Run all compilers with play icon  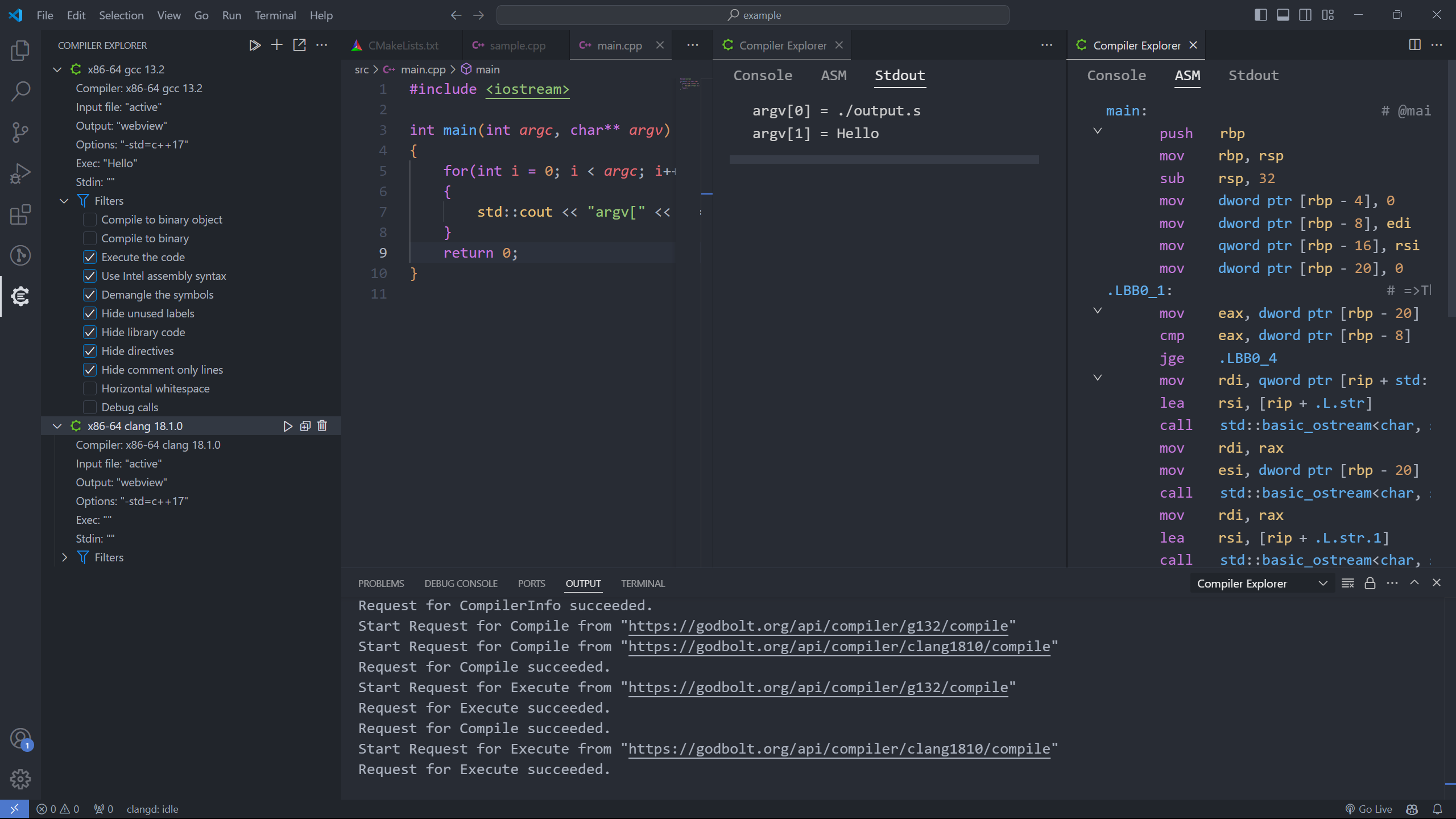tap(254, 45)
